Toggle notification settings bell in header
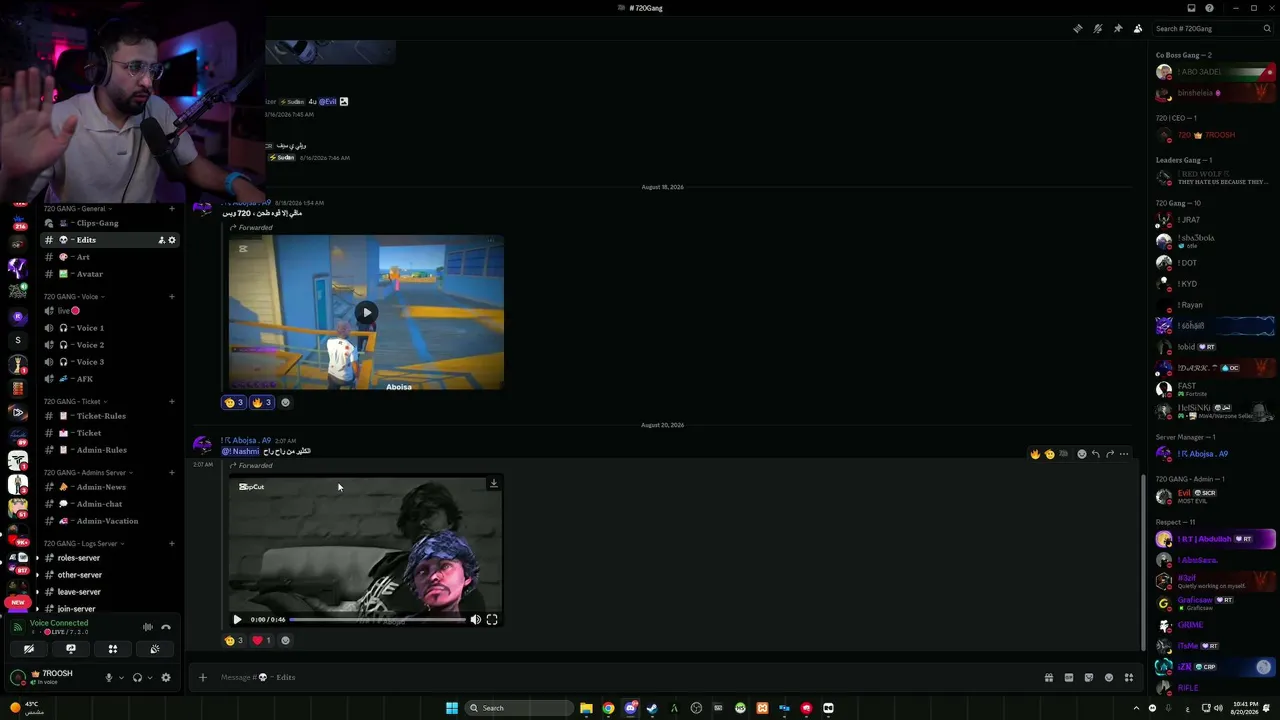 pos(1098,29)
